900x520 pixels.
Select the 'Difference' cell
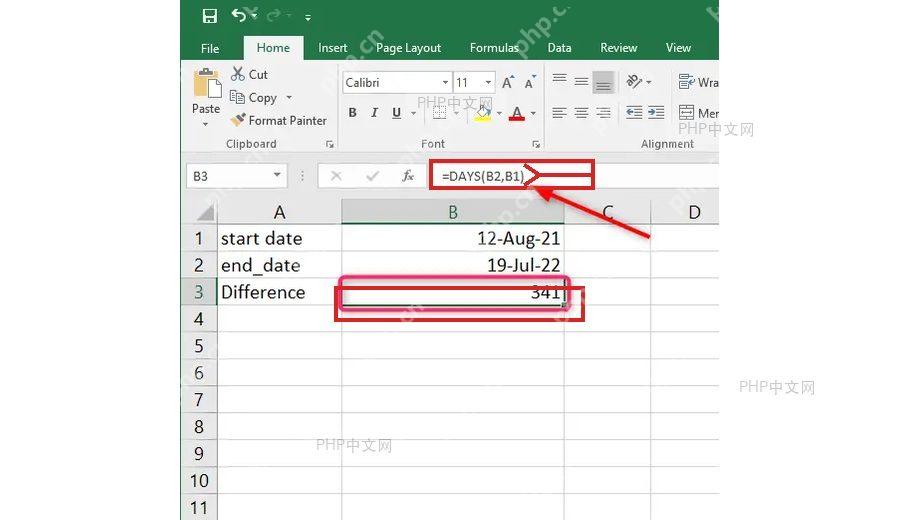coord(280,292)
